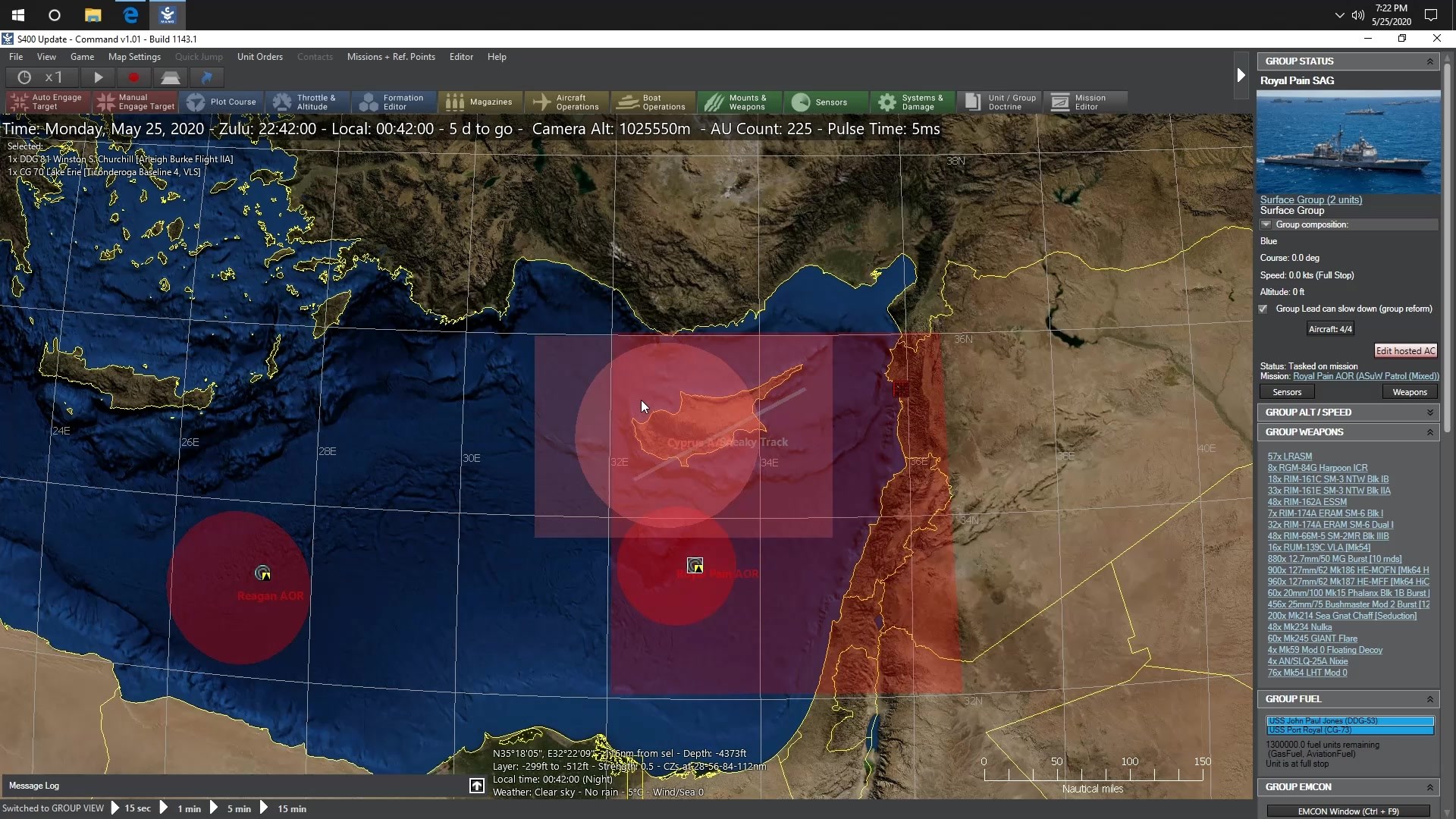
Task: Click Manual Engage Target button
Action: point(136,102)
